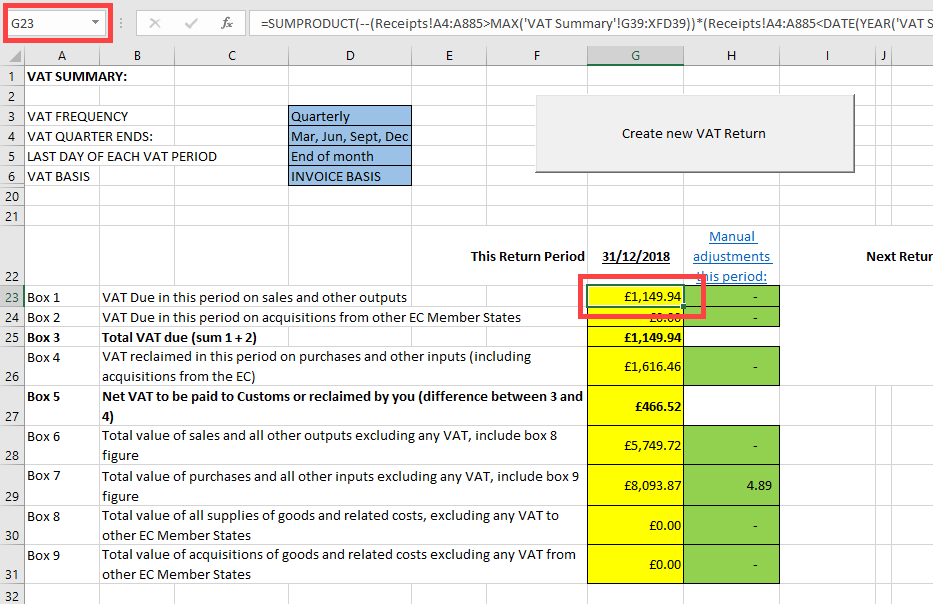The height and width of the screenshot is (604, 933).
Task: Select the green adjustment cell showing 4.89
Action: click(x=731, y=485)
